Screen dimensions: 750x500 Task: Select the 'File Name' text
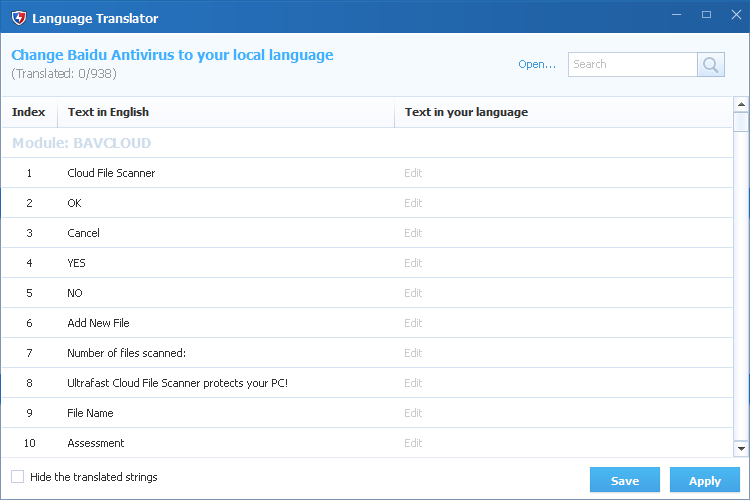pos(90,413)
